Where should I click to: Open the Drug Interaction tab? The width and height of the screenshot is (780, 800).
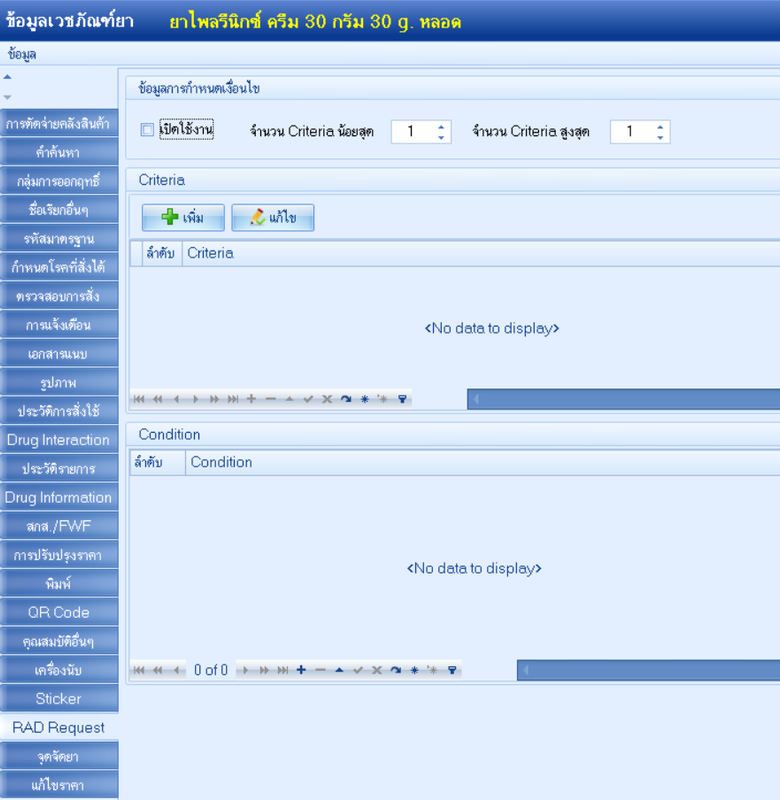click(59, 440)
